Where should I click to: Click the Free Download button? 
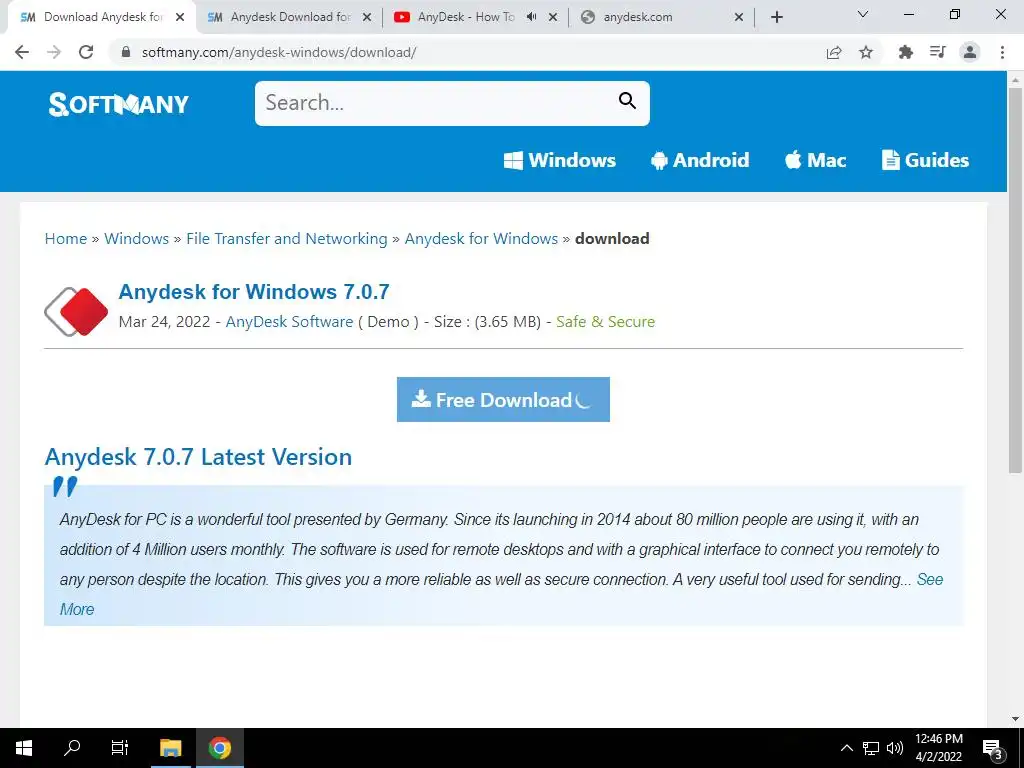tap(503, 399)
